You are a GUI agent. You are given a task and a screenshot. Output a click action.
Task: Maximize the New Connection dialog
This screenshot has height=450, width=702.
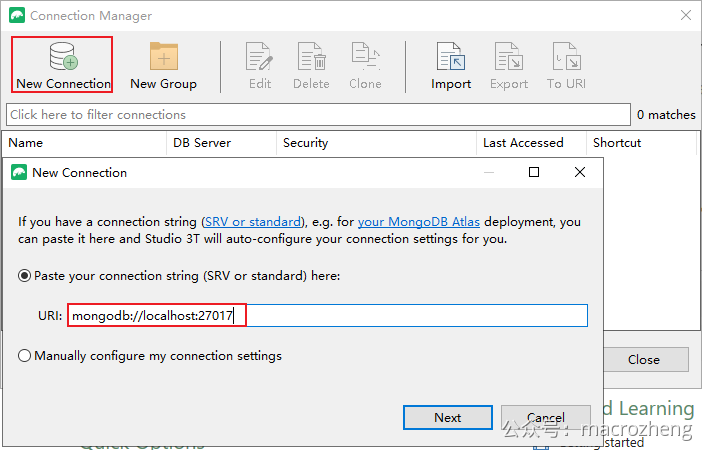[534, 172]
